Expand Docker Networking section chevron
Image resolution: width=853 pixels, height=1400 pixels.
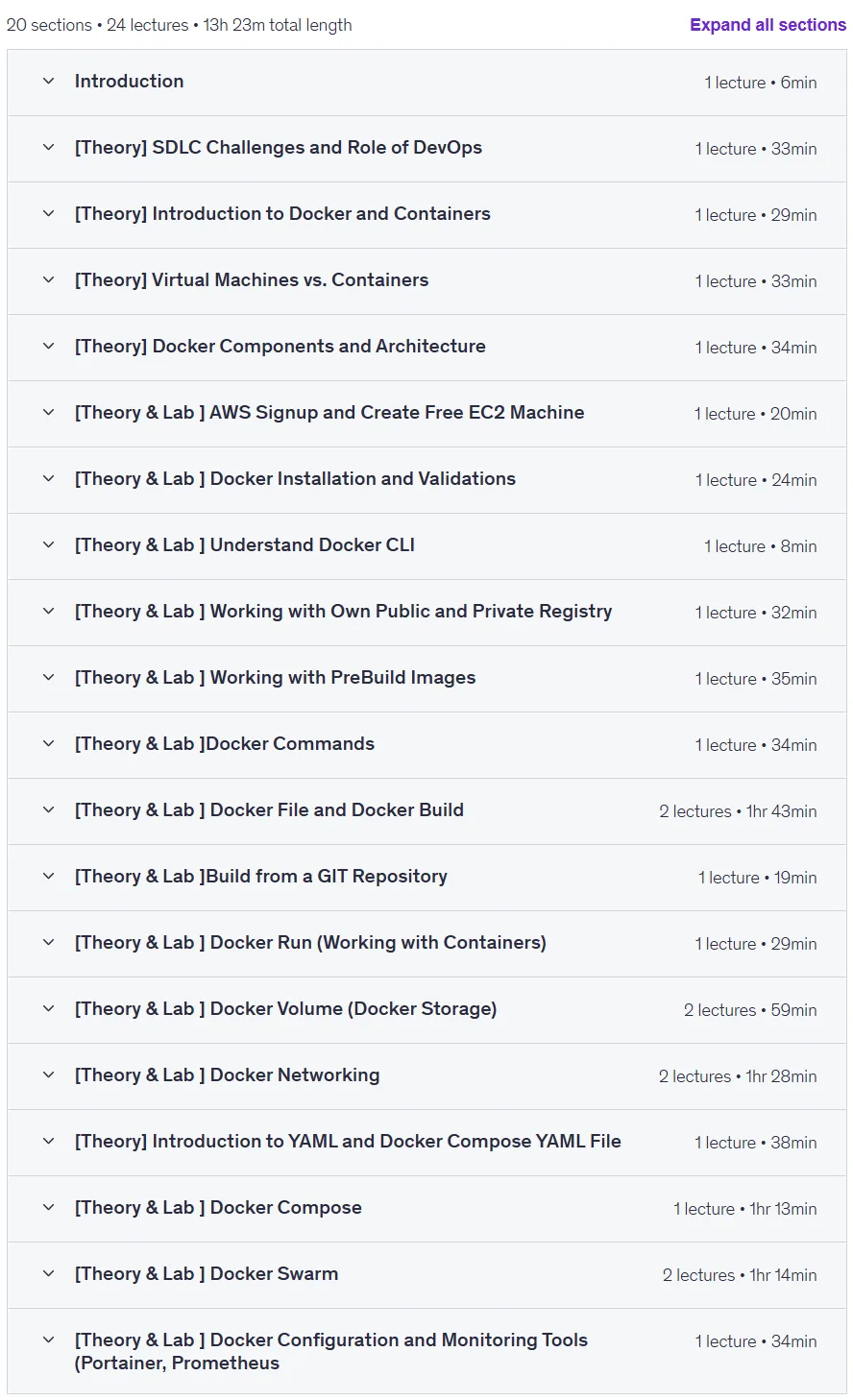(49, 1075)
